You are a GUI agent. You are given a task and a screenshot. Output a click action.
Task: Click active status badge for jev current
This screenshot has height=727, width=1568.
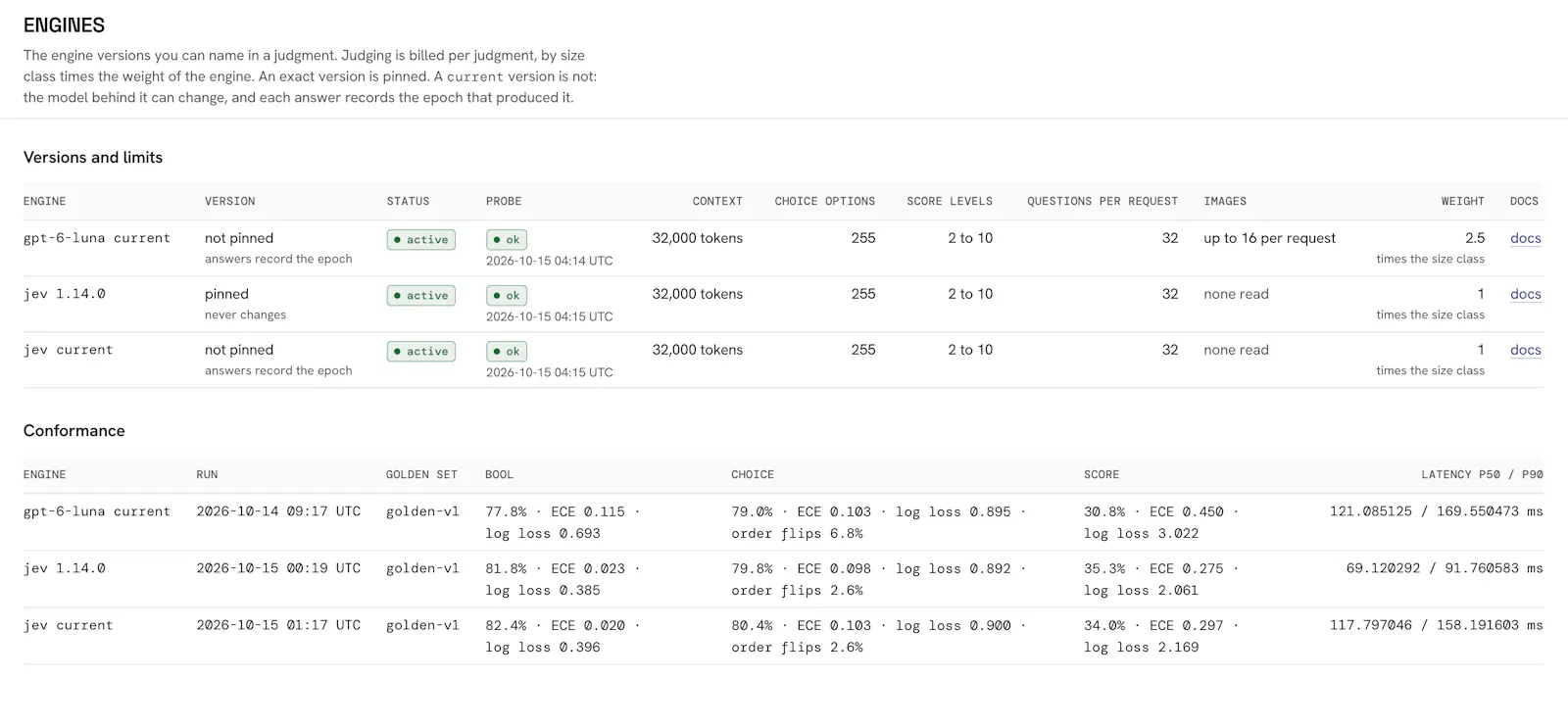coord(421,352)
